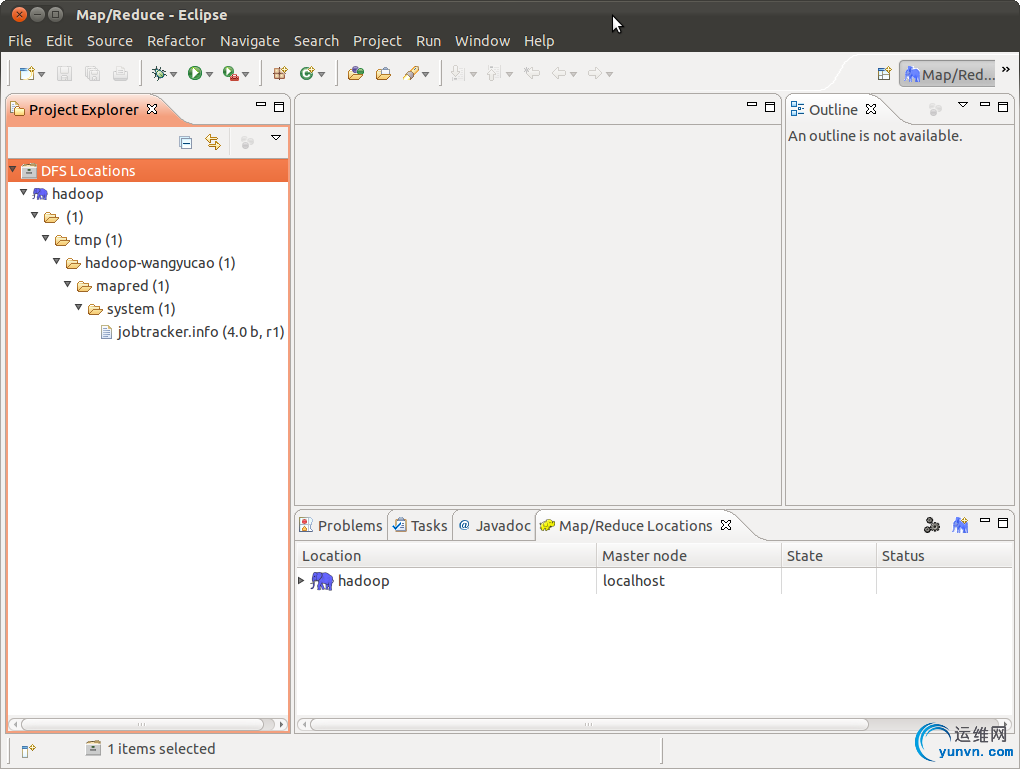Select the root folder (1) item
This screenshot has height=769, width=1020.
coord(64,217)
